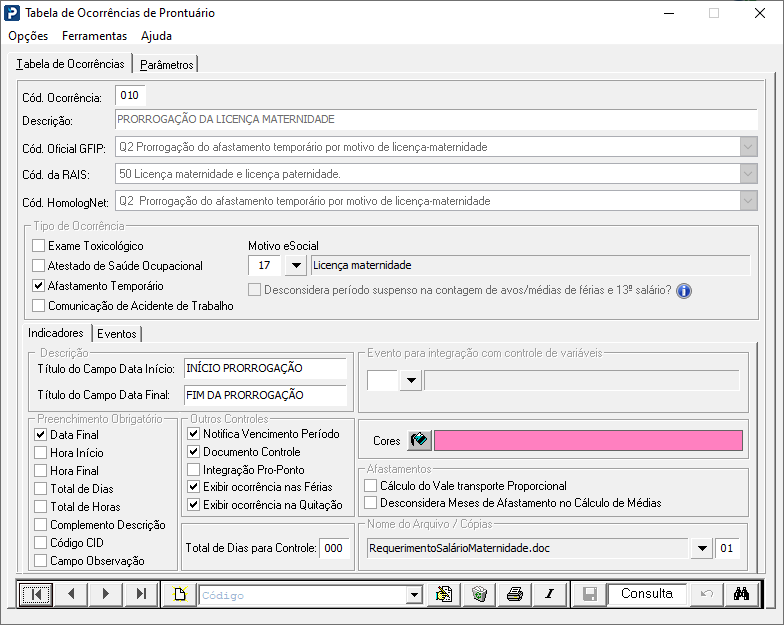The height and width of the screenshot is (625, 784).
Task: Open the Cores color picker icon
Action: pos(419,440)
